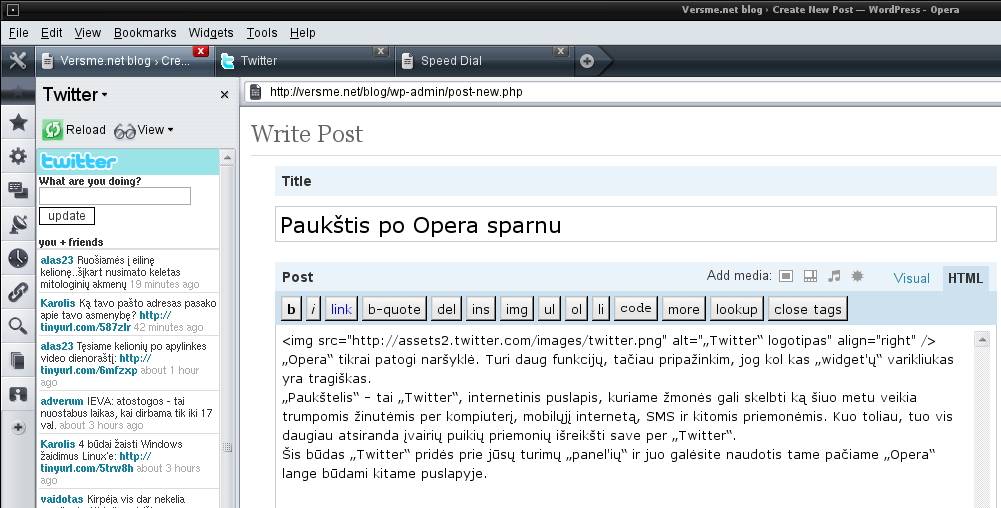Open the window menu icon in title bar
Image resolution: width=1001 pixels, height=508 pixels.
12,10
